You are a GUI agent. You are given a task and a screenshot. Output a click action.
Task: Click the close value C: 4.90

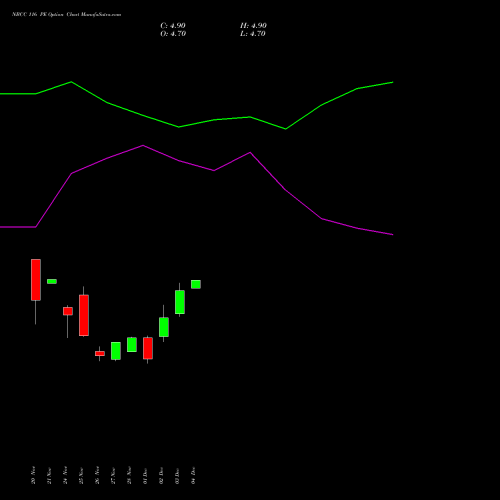pyautogui.click(x=173, y=26)
